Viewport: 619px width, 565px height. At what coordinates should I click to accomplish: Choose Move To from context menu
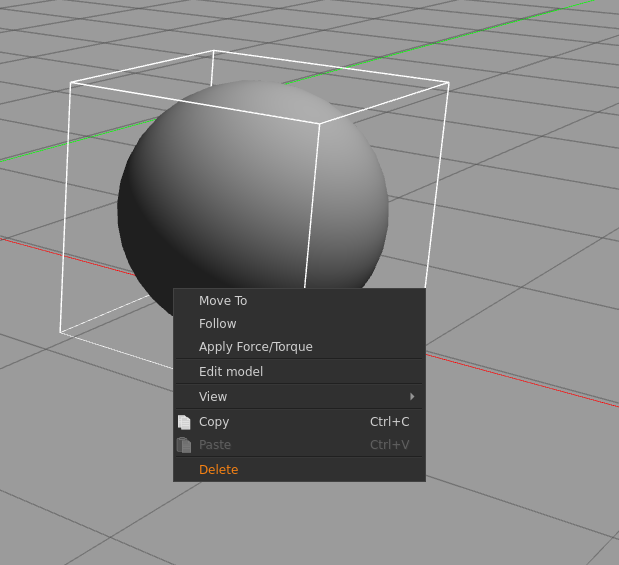tap(299, 301)
